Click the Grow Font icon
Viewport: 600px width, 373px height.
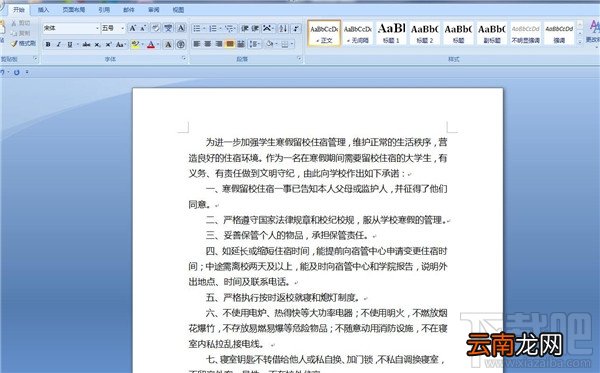point(133,28)
